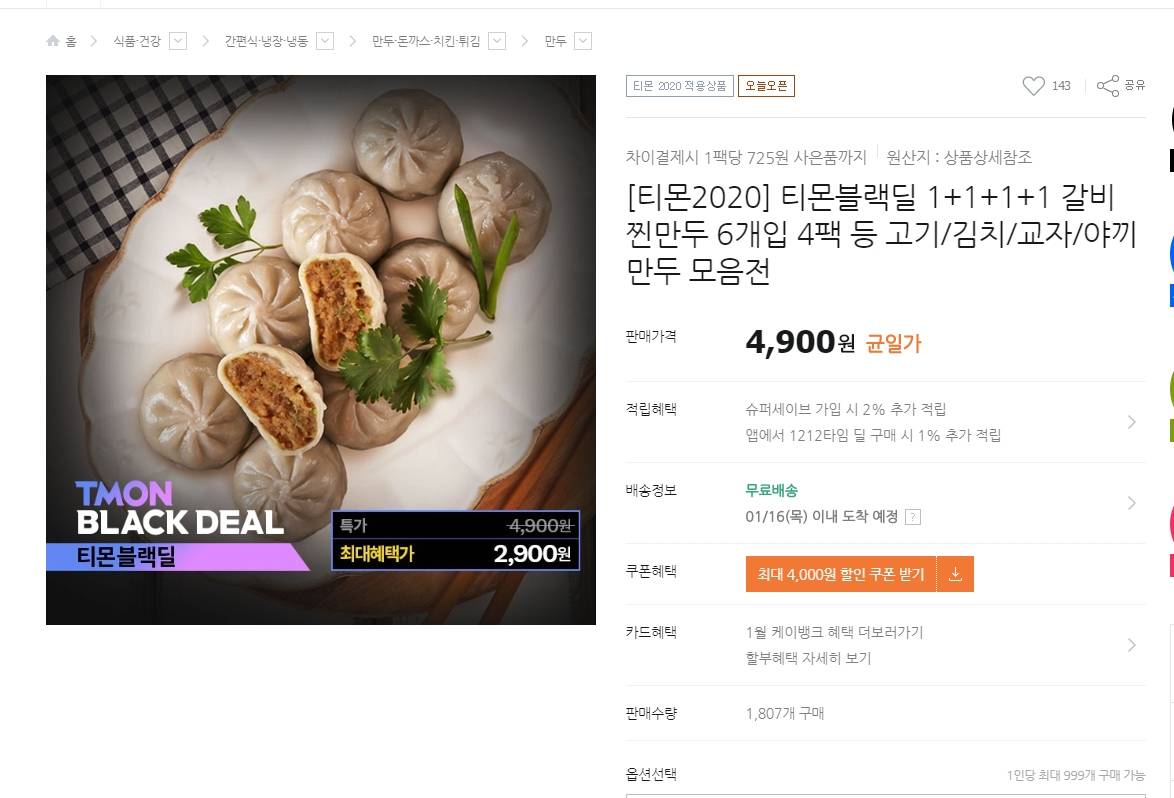1174x798 pixels.
Task: Expand the 적립혜택 row chevron
Action: point(1132,422)
